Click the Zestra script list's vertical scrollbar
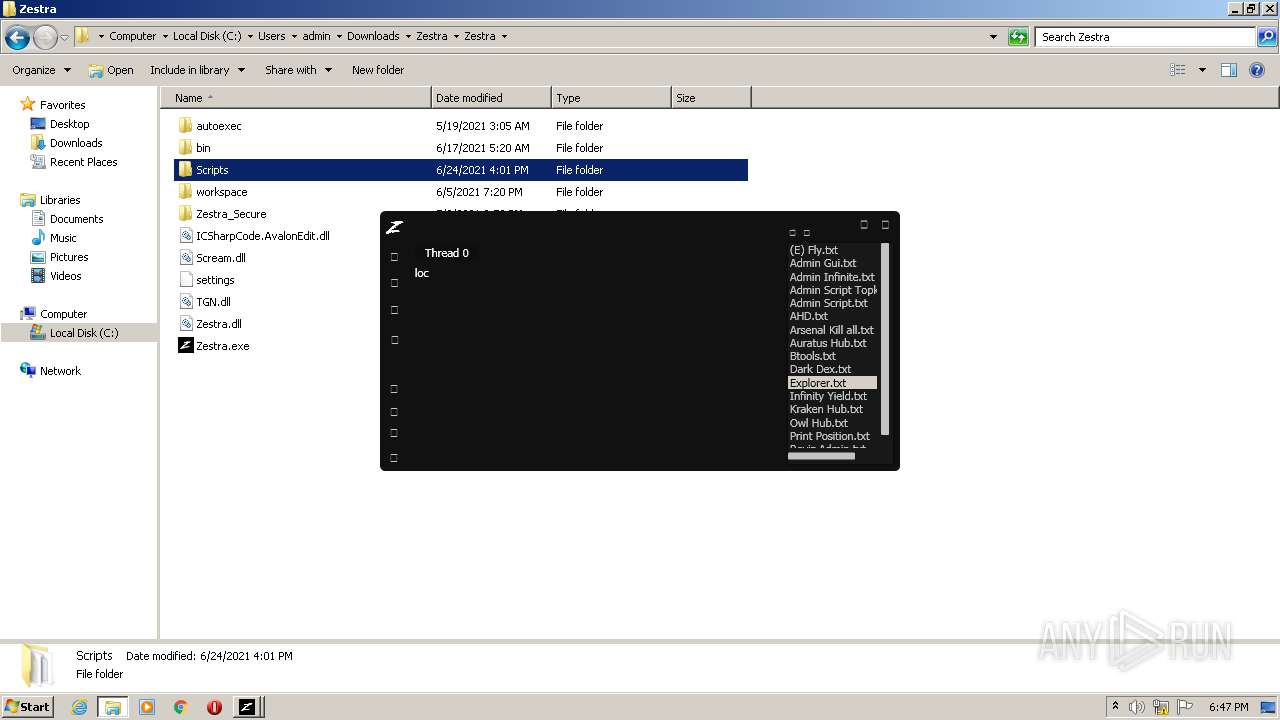1280x720 pixels. coord(885,340)
